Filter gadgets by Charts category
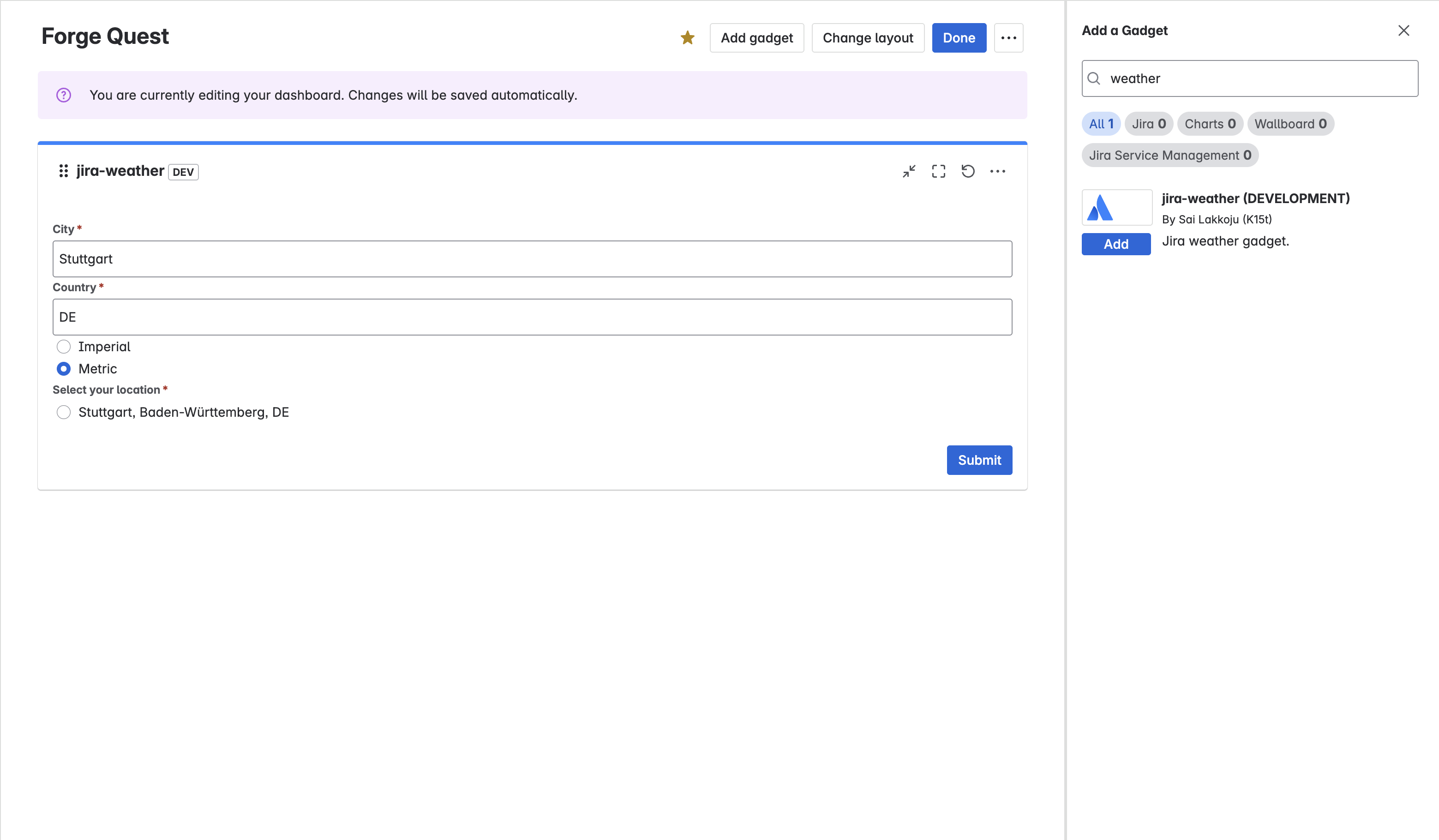The height and width of the screenshot is (840, 1439). click(x=1210, y=124)
